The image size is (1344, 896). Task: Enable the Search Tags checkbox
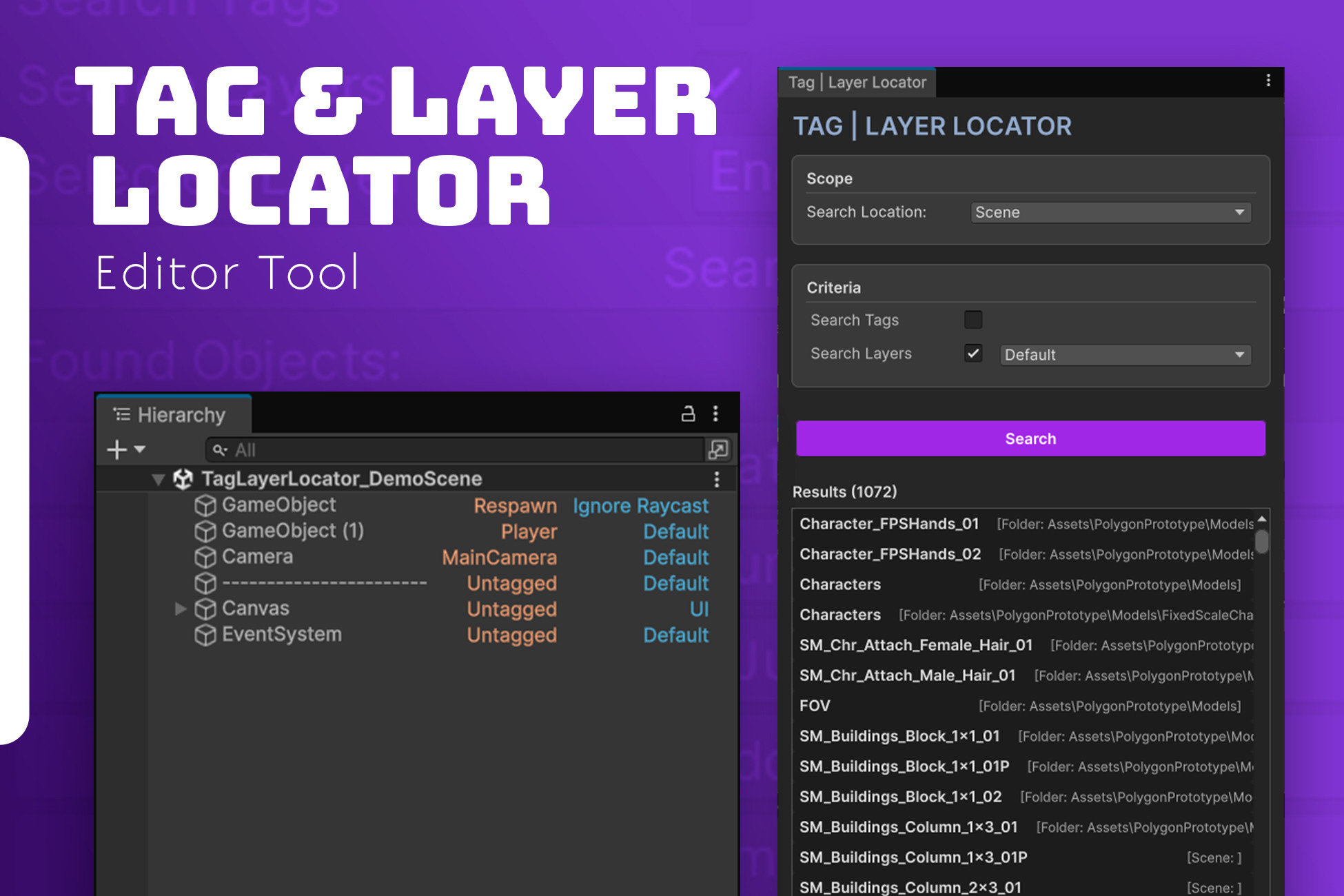coord(973,320)
